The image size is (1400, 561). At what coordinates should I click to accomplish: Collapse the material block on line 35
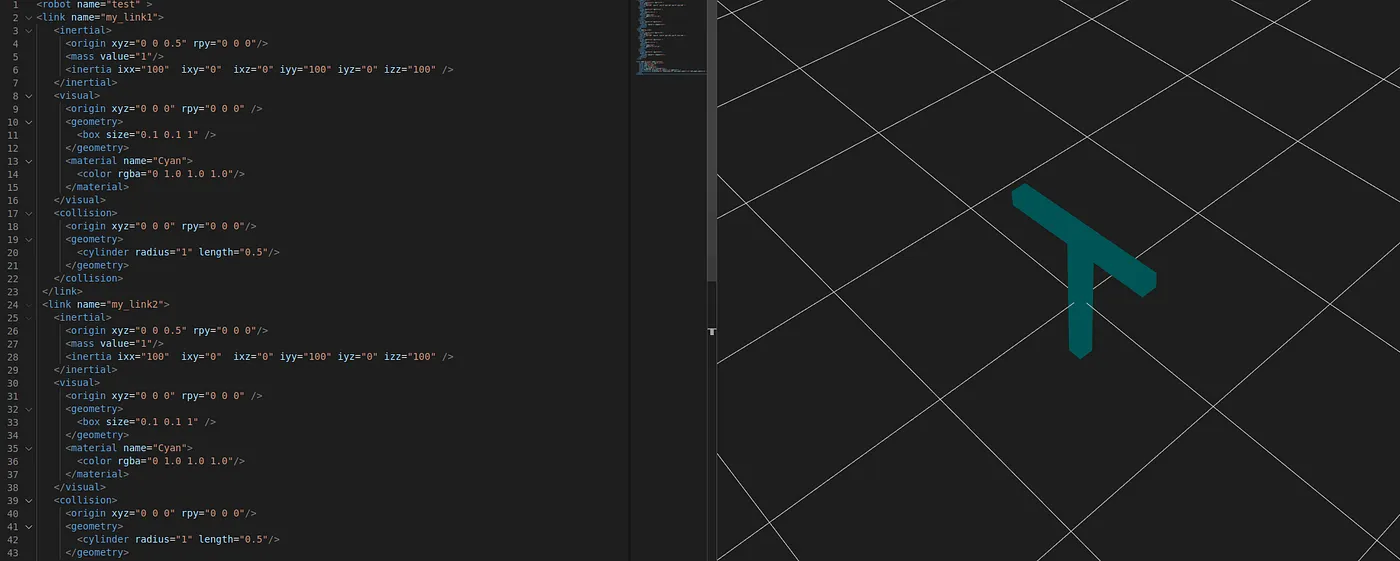[28, 448]
